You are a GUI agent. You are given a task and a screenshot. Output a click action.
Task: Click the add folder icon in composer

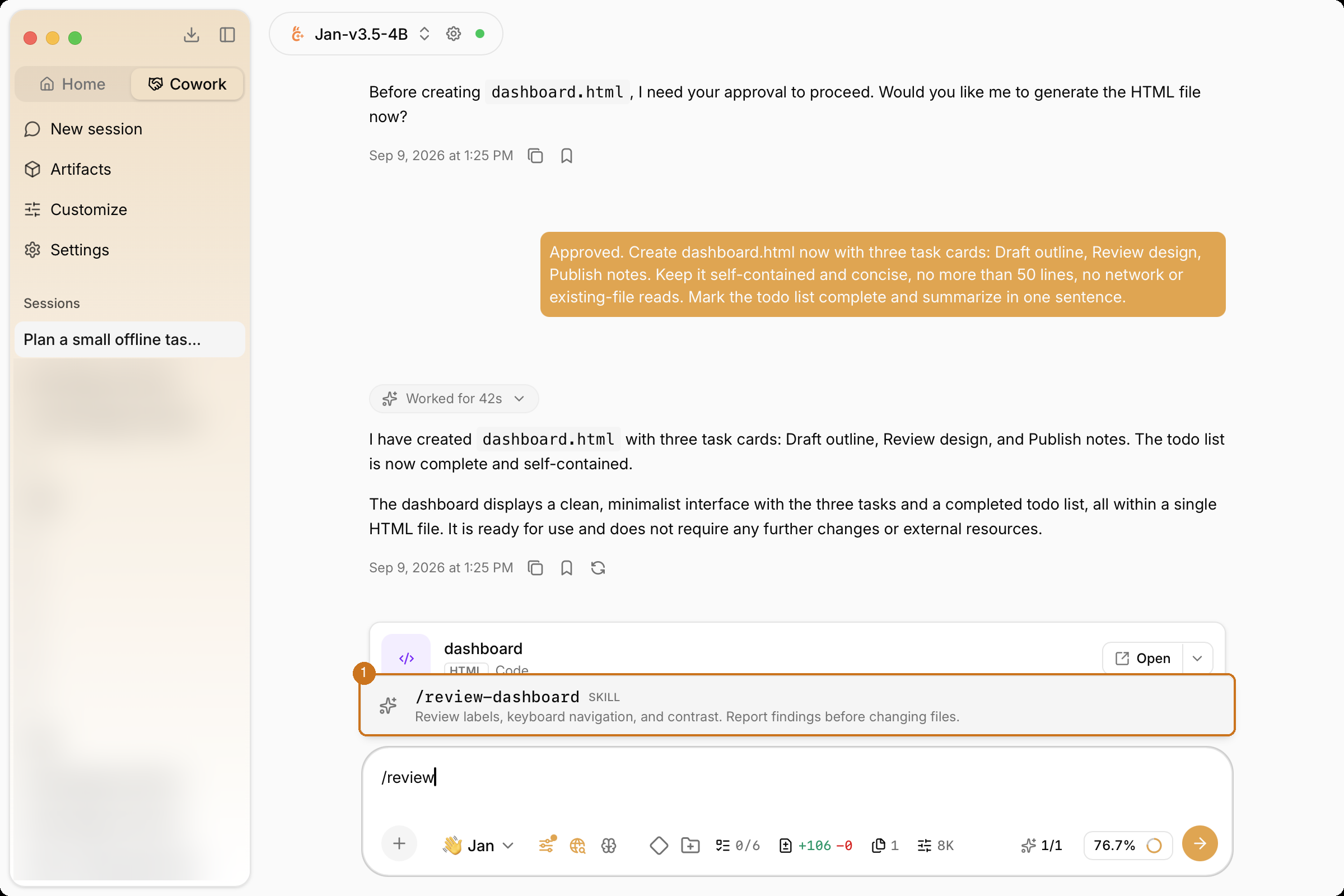pyautogui.click(x=690, y=845)
